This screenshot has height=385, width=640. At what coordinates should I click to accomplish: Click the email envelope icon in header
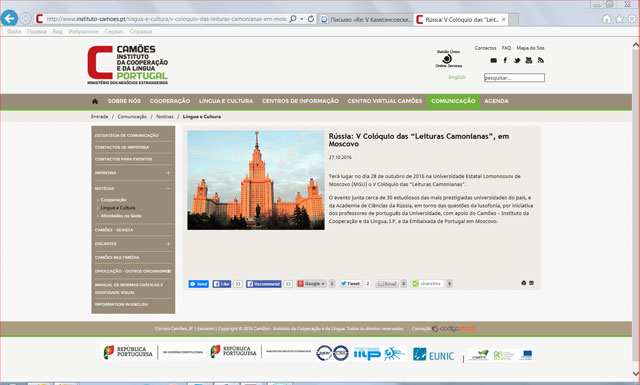click(x=493, y=60)
